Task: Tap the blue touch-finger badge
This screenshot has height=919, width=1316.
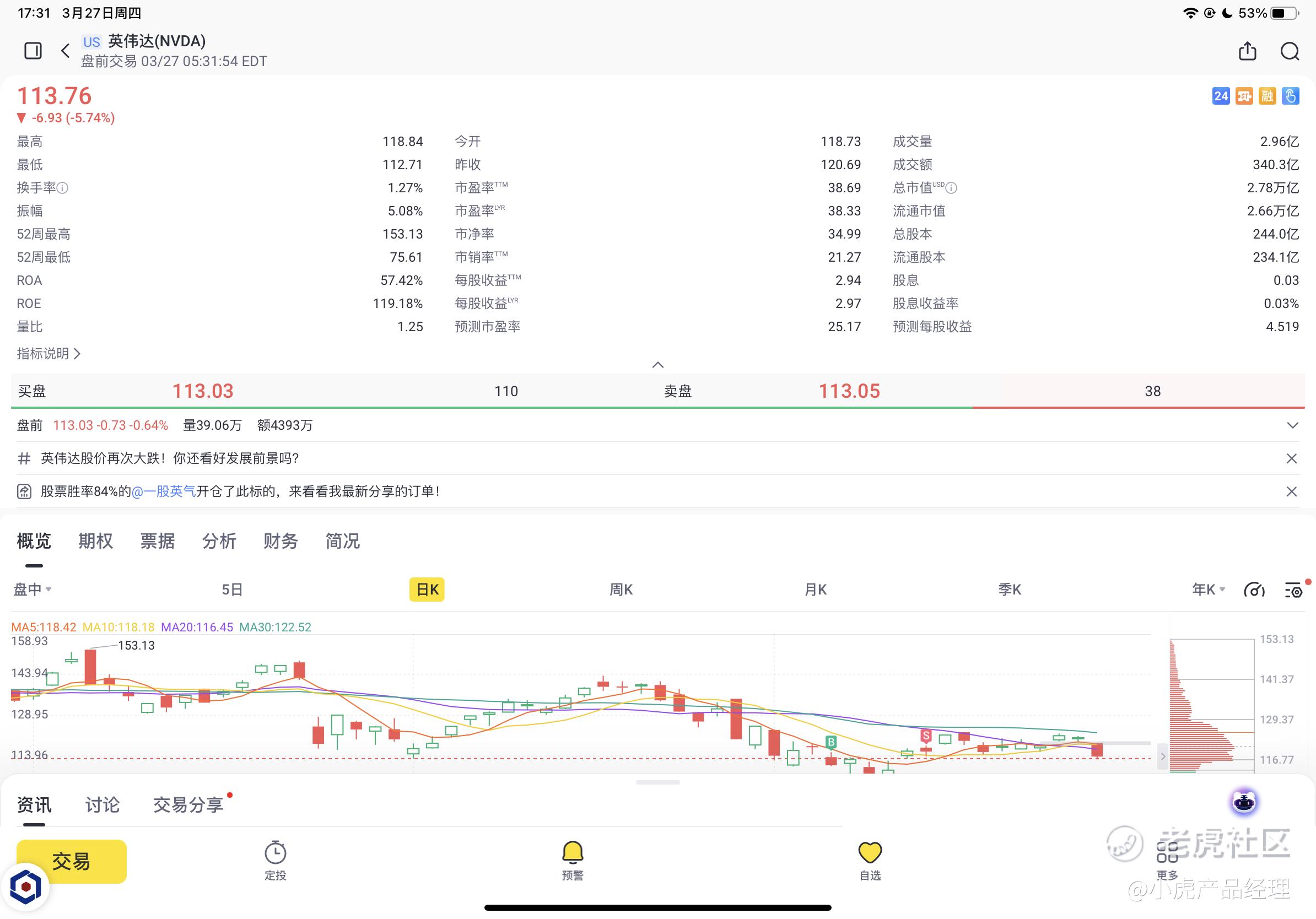Action: coord(1290,96)
